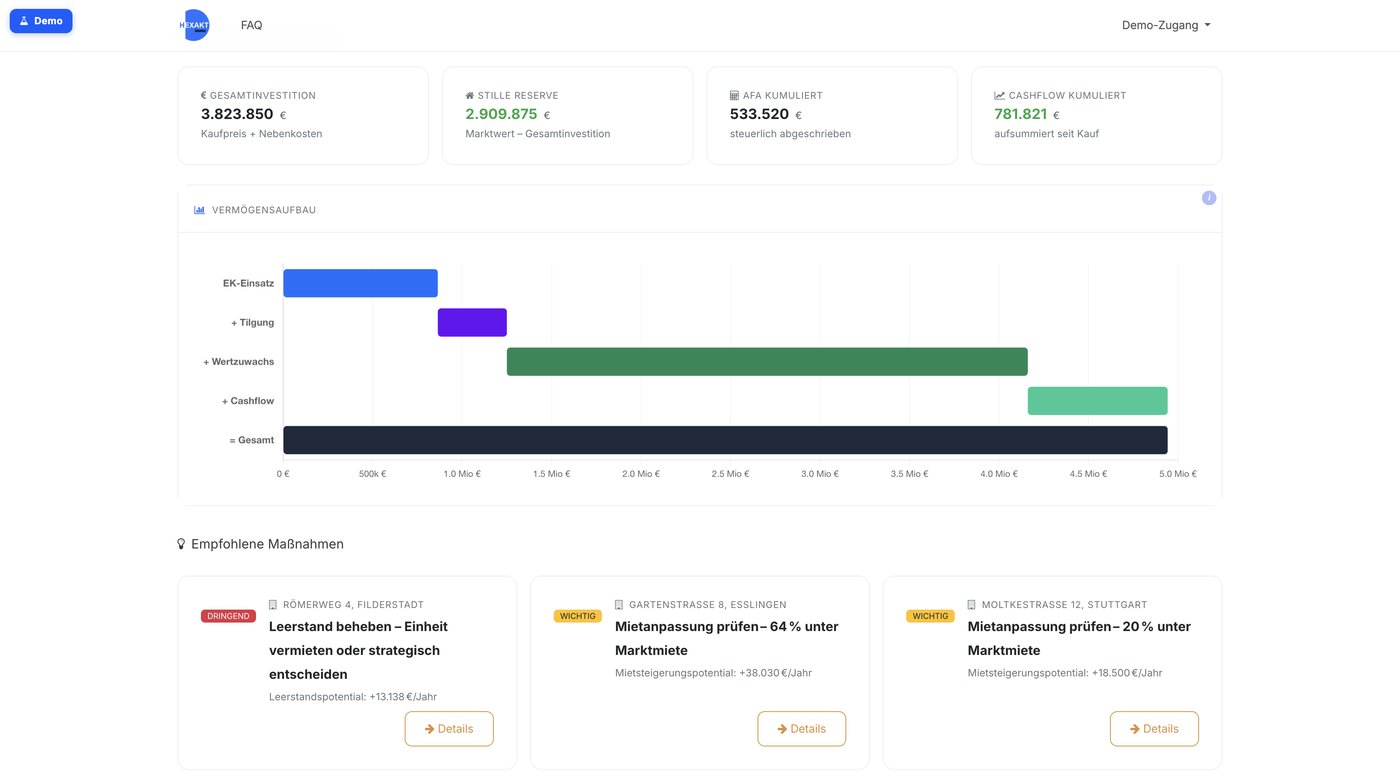Click the lightbulb icon beside Empfohlene Maßnahmen
This screenshot has height=778, width=1400.
point(181,544)
